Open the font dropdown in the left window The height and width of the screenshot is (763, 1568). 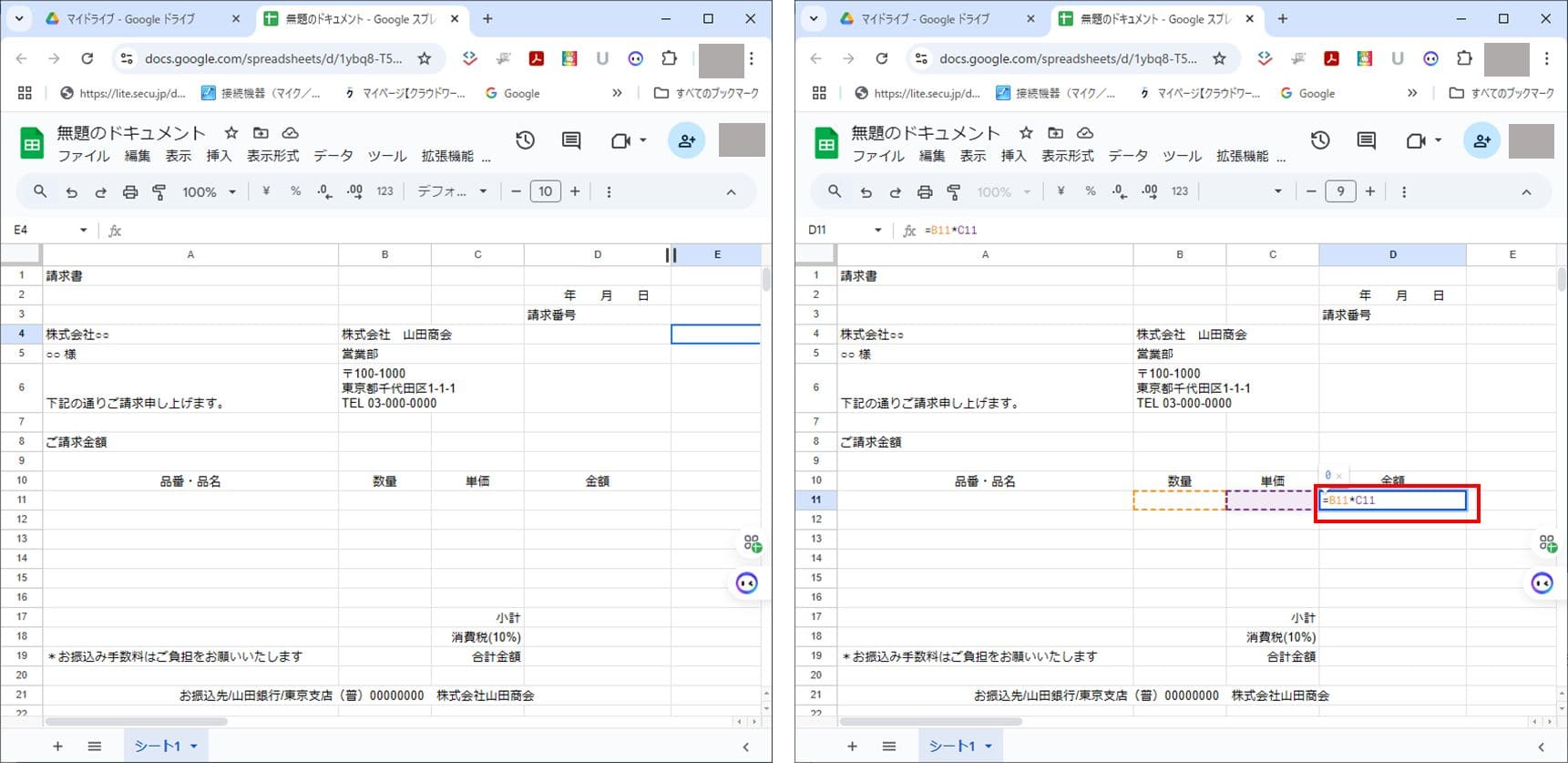tap(452, 191)
